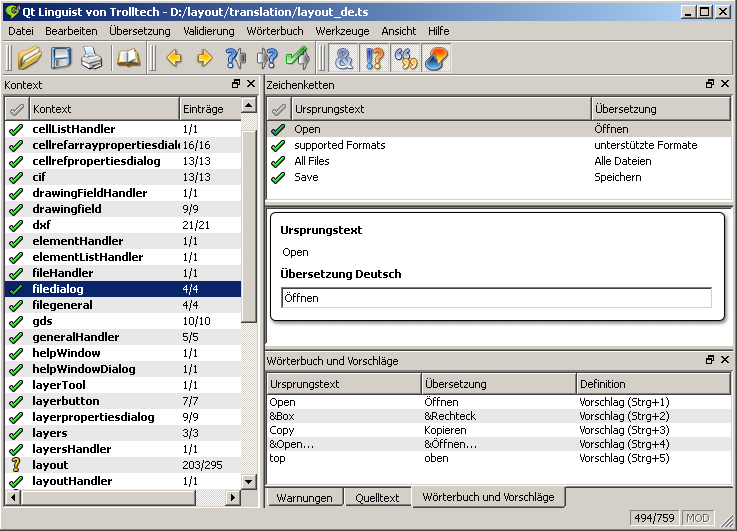Save the translation with the floppy disk icon

pos(61,59)
